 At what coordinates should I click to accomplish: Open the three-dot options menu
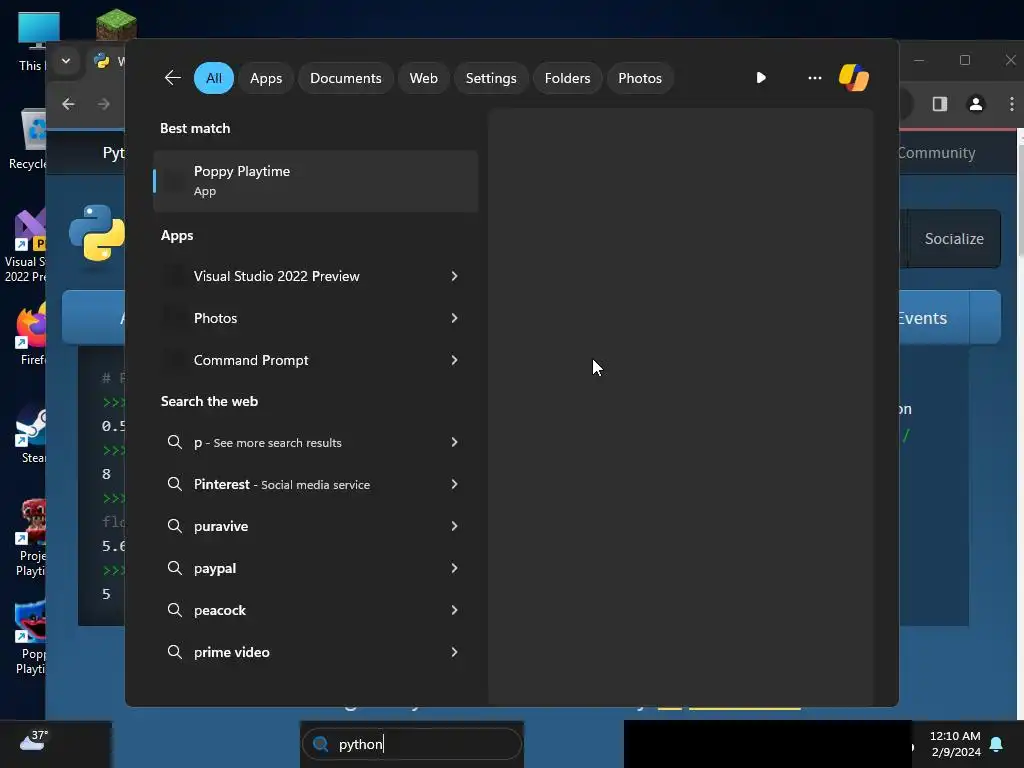pos(814,78)
